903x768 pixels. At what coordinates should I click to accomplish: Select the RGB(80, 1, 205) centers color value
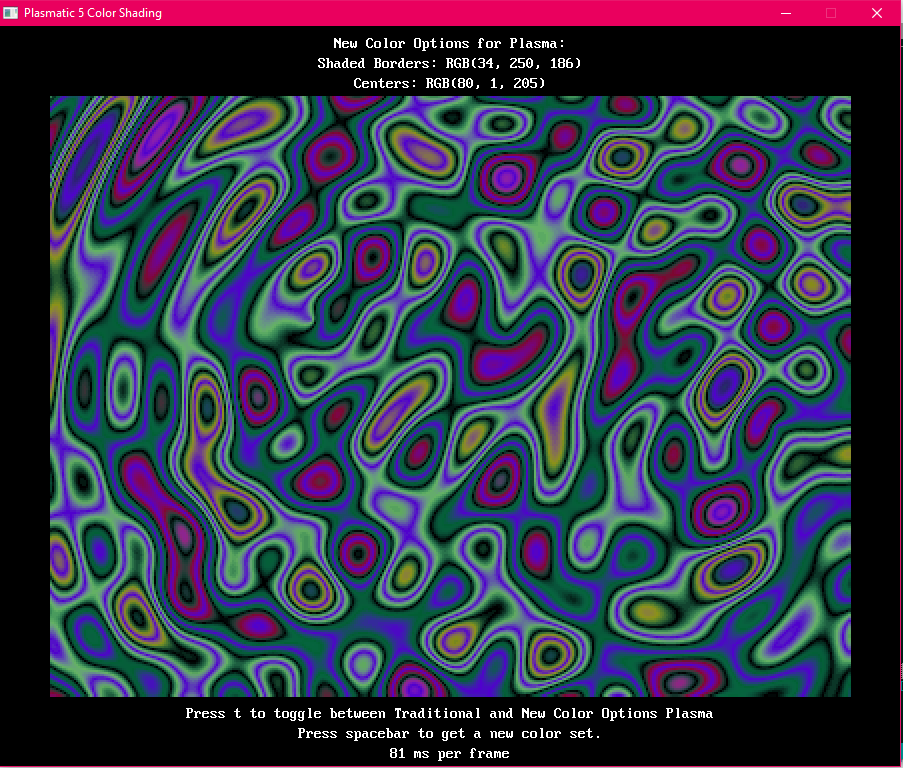[485, 83]
